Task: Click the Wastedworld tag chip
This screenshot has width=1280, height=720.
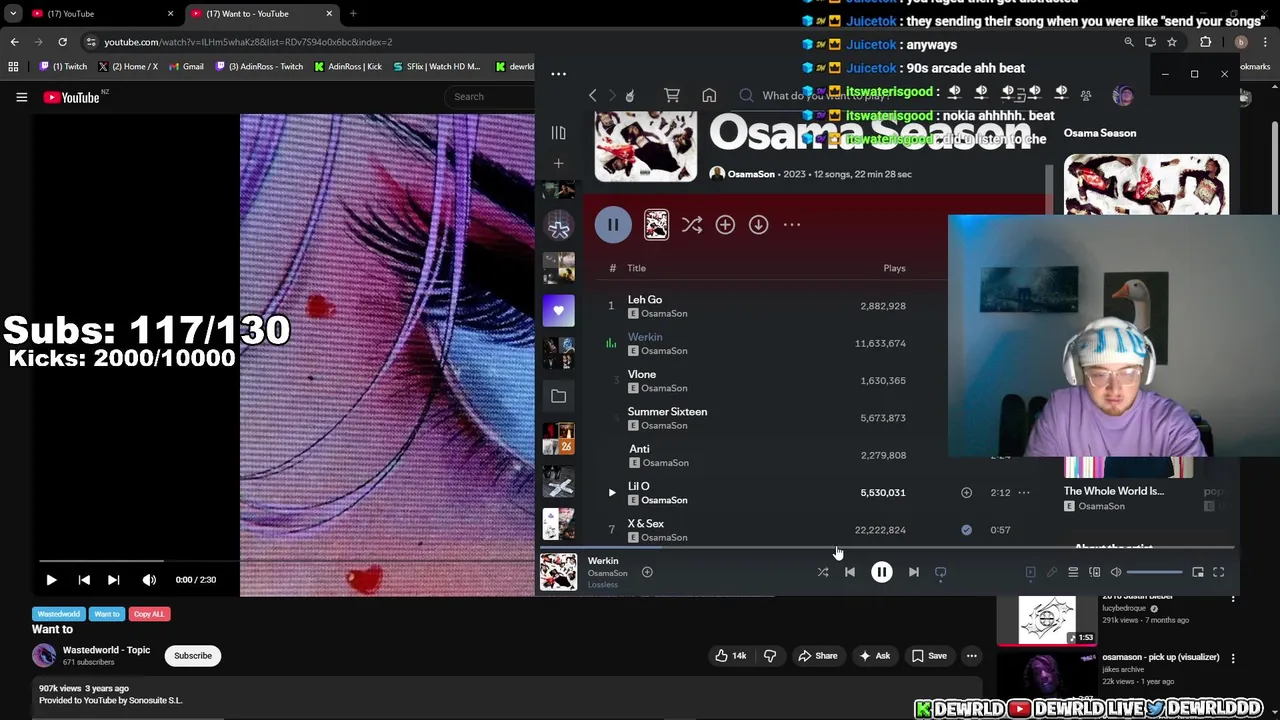Action: (x=59, y=614)
